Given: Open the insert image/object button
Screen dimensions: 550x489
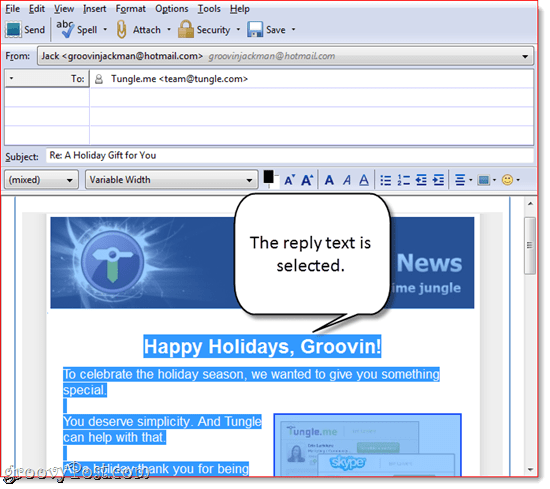Looking at the screenshot, I should point(486,180).
